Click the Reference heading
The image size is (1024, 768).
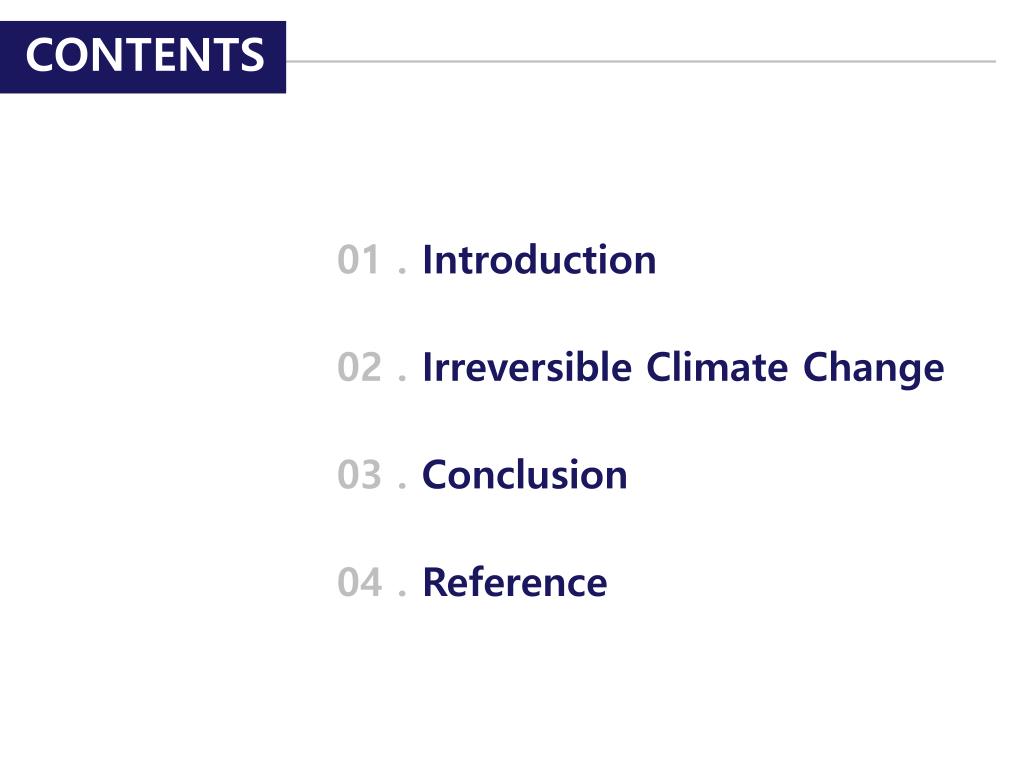click(x=515, y=583)
